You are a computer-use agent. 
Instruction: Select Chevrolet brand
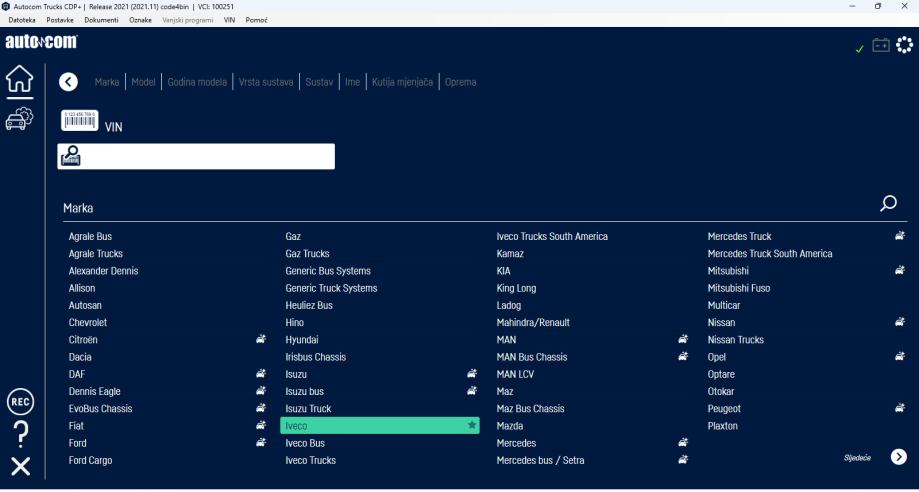point(88,323)
